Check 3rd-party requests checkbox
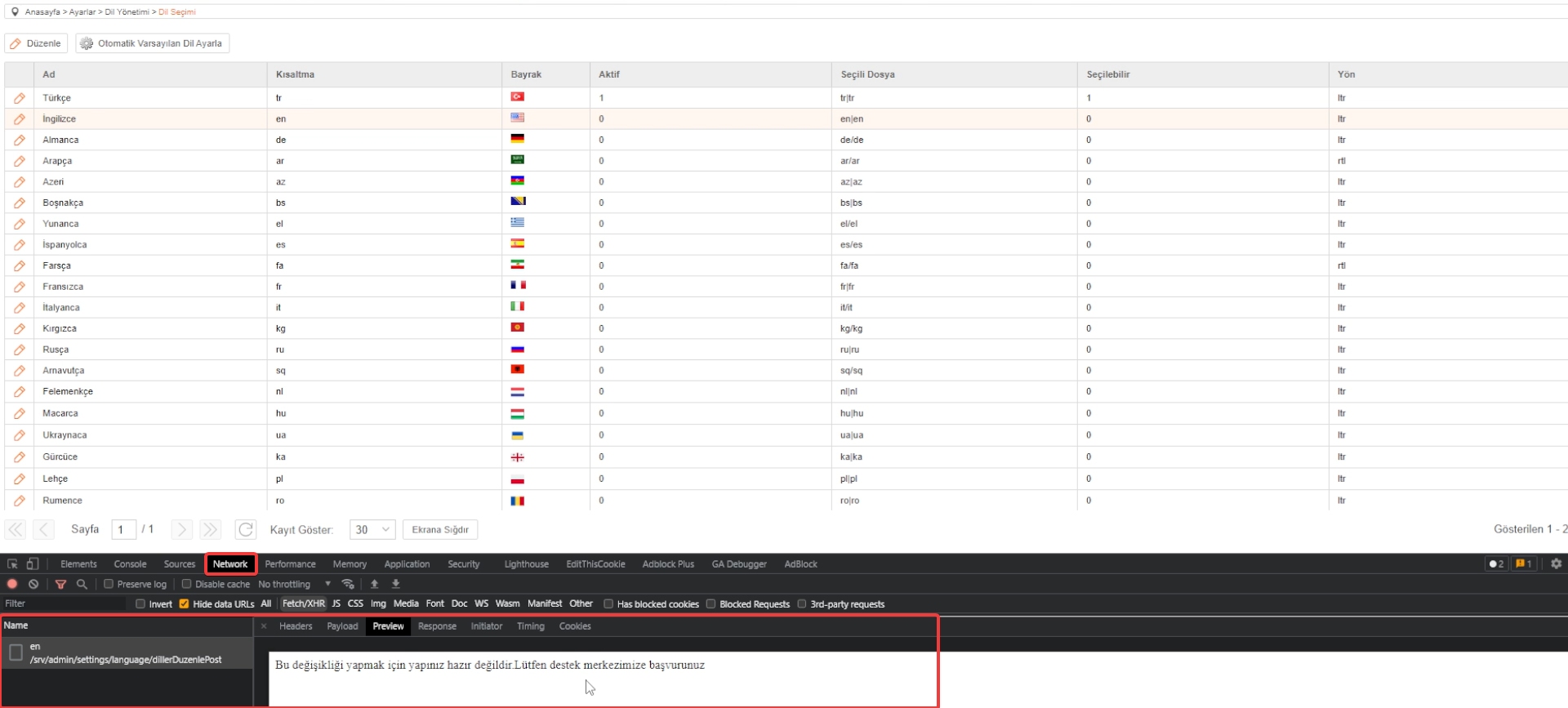1568x708 pixels. (x=802, y=604)
